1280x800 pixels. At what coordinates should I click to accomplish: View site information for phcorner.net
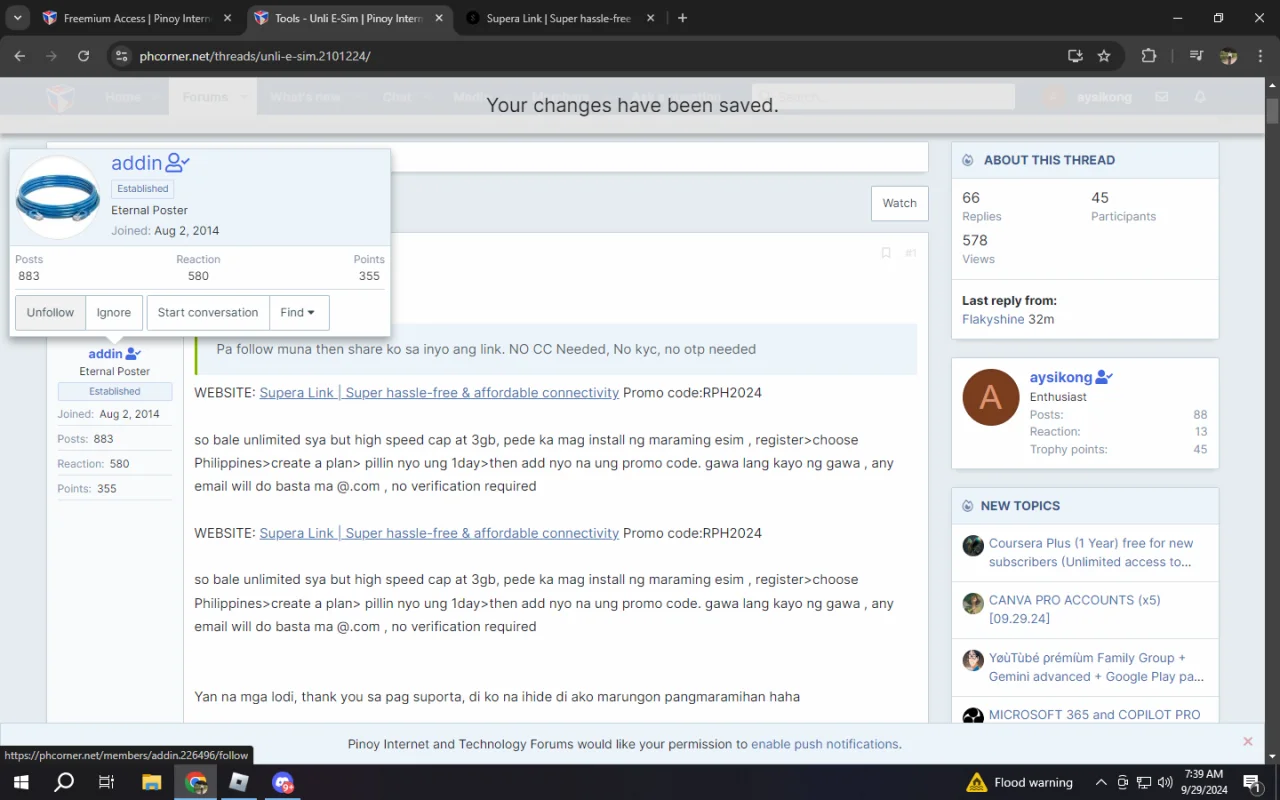tap(121, 56)
